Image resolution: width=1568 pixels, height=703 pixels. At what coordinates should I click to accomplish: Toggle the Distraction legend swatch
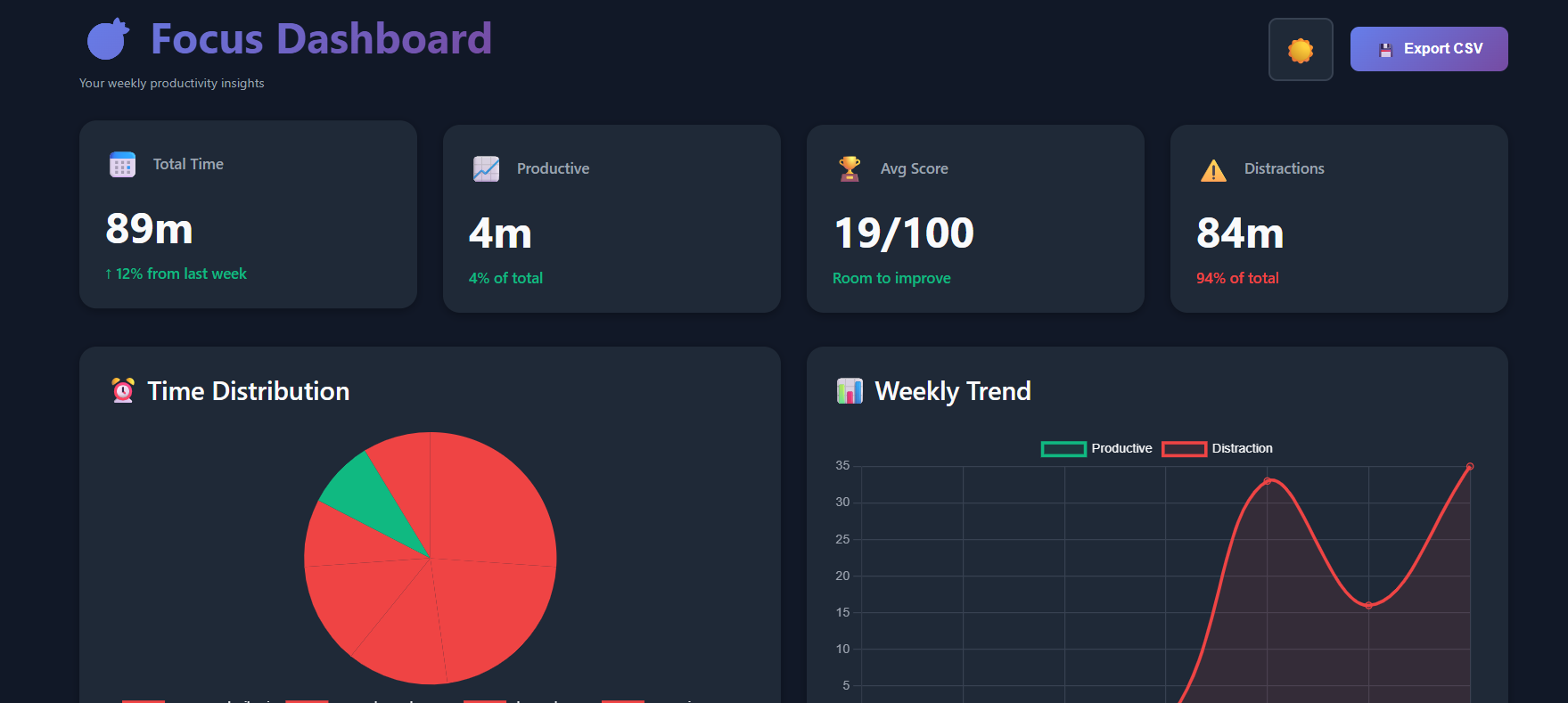(1185, 449)
